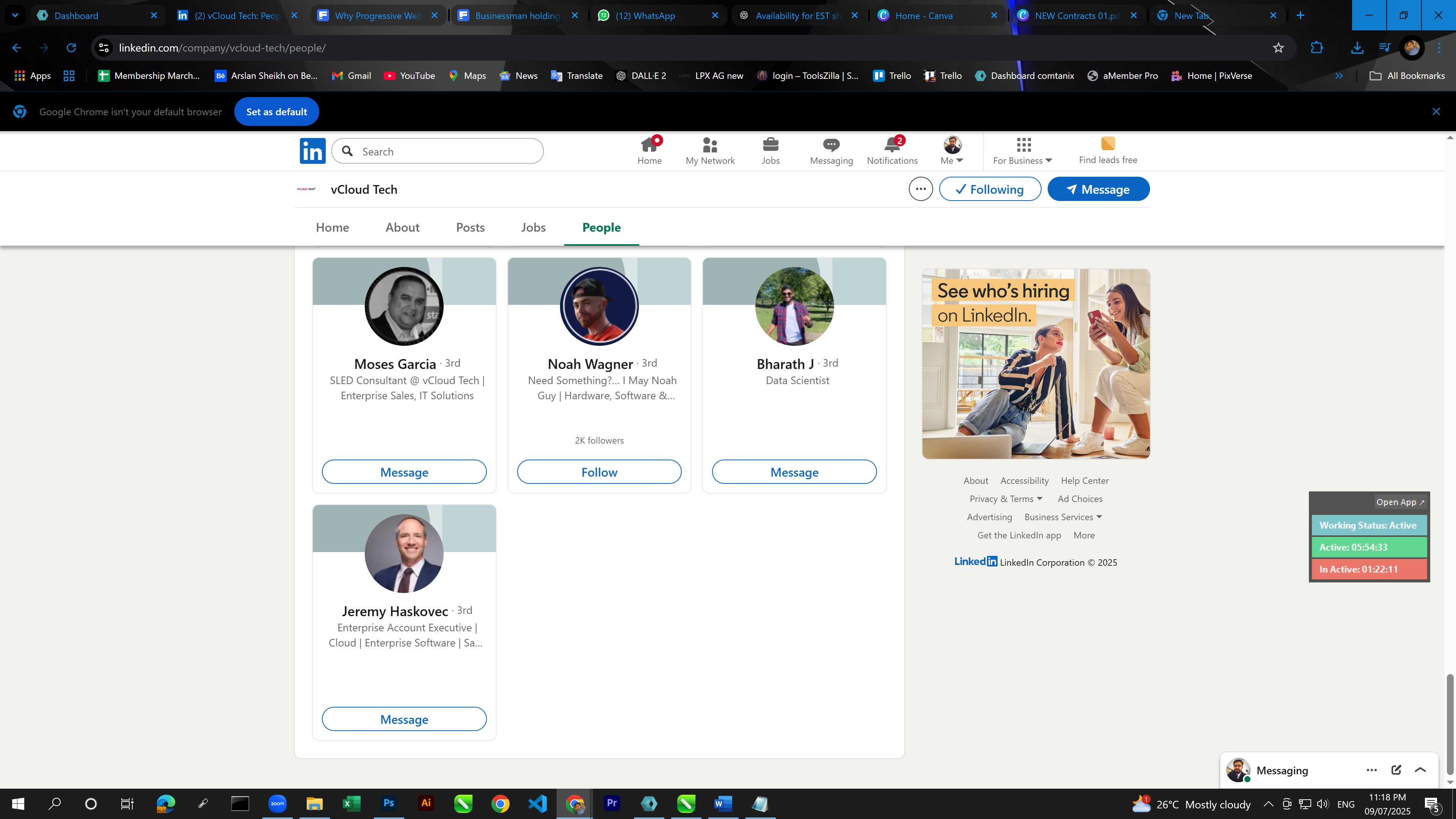The image size is (1456, 819).
Task: Open the LinkedIn logo home link
Action: (x=312, y=151)
